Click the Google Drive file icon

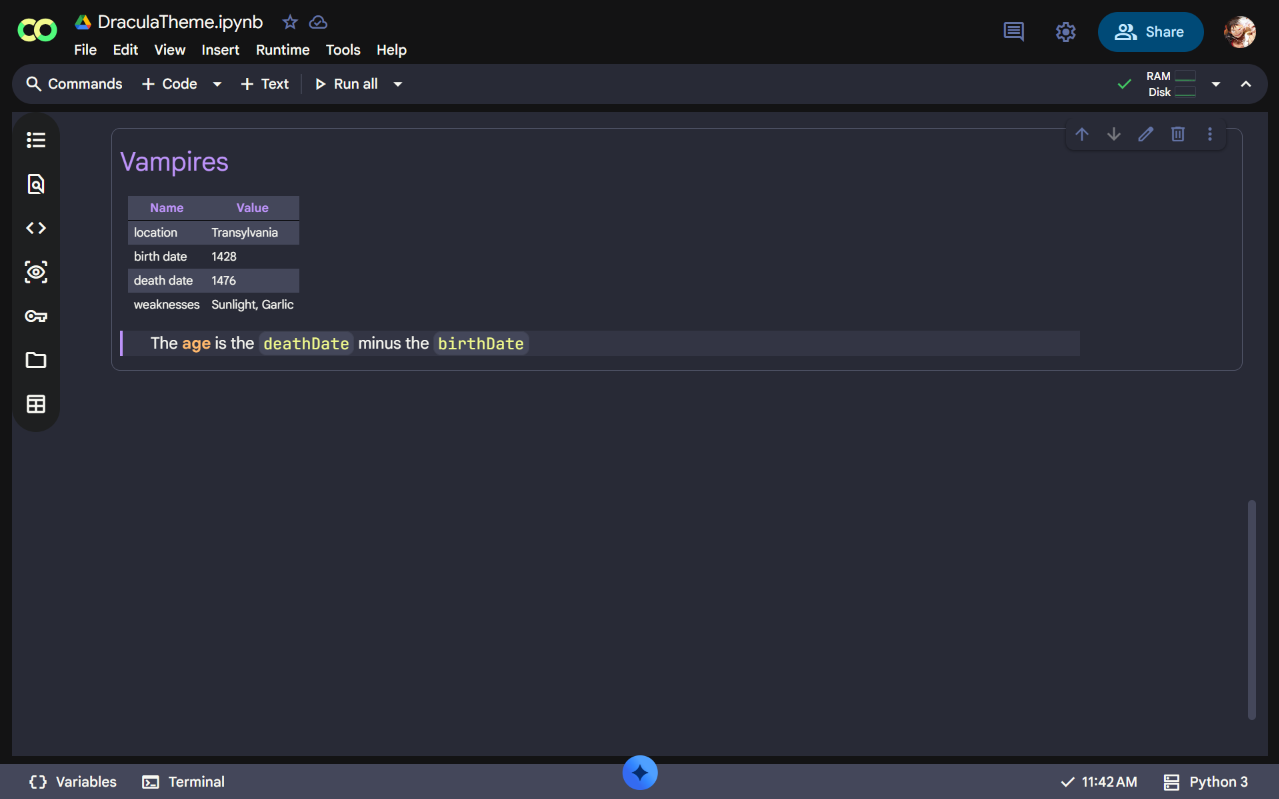84,22
